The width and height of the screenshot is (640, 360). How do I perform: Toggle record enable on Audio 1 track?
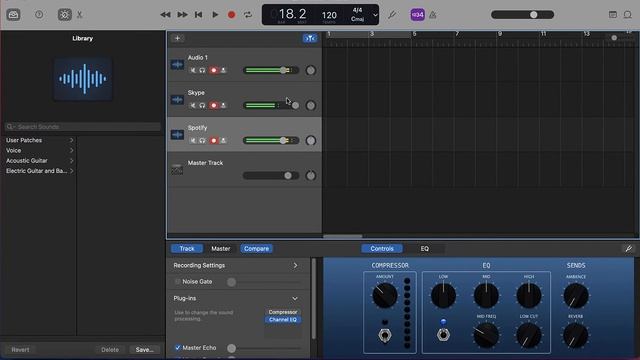point(213,70)
